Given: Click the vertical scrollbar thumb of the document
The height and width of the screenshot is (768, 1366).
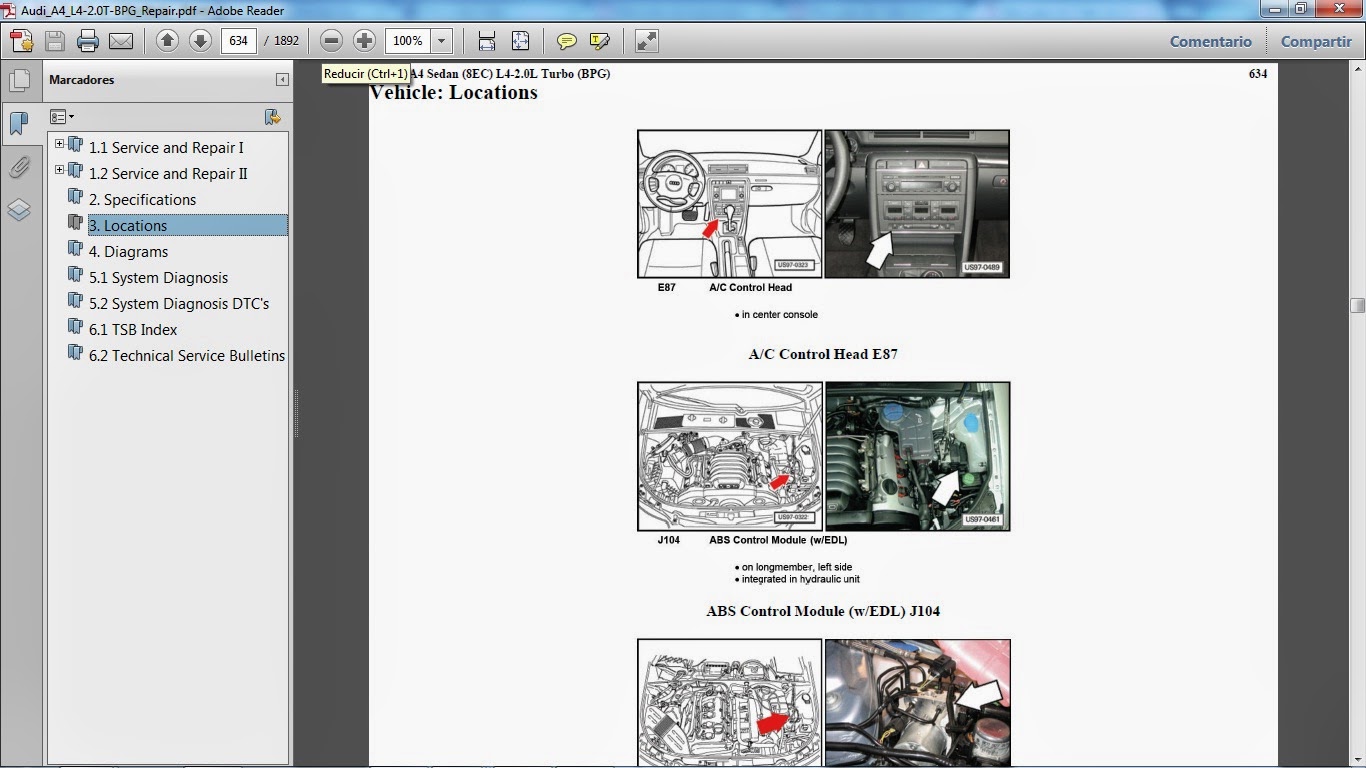Looking at the screenshot, I should tap(1357, 306).
